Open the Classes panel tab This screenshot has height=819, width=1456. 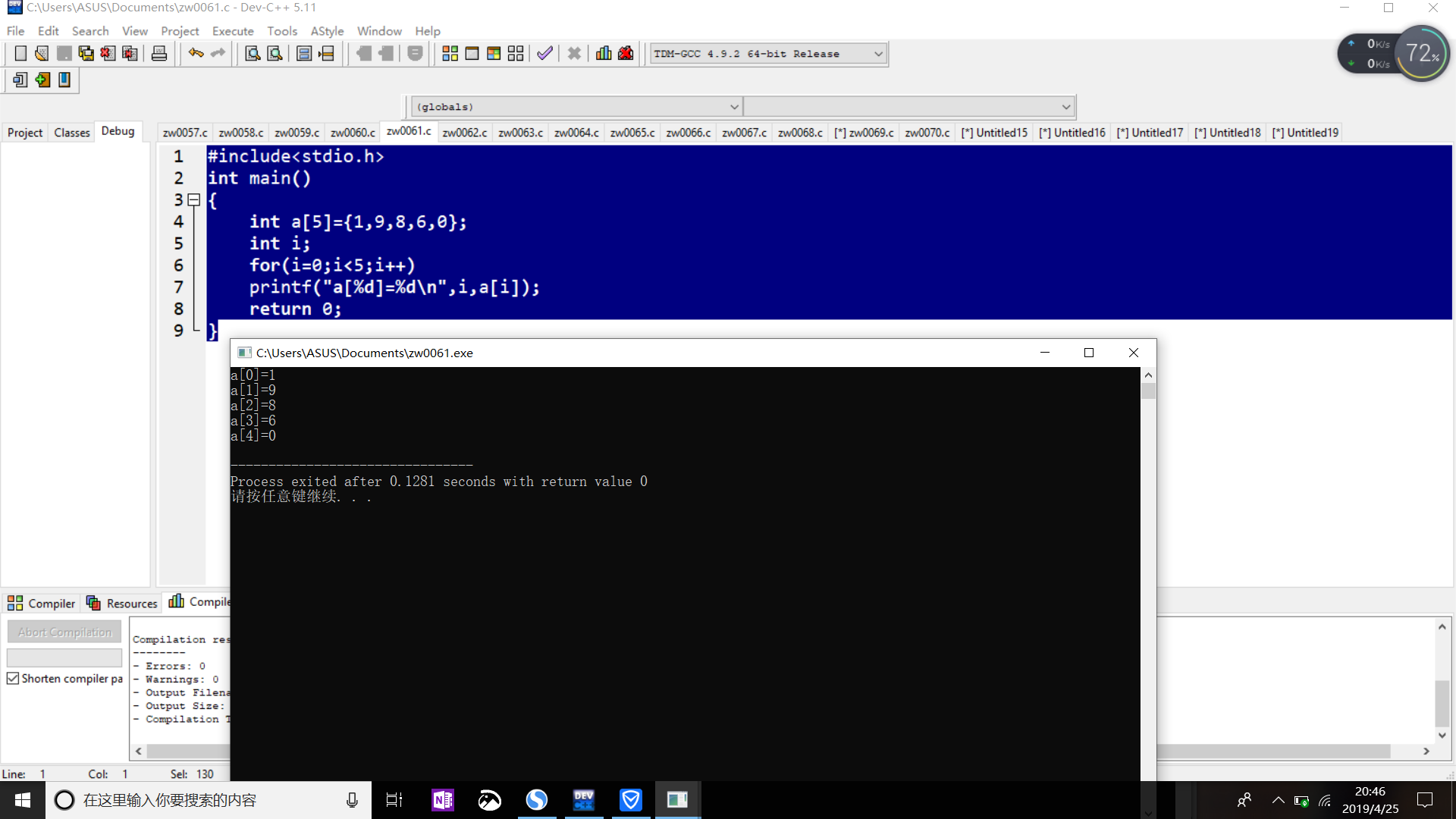[x=72, y=133]
